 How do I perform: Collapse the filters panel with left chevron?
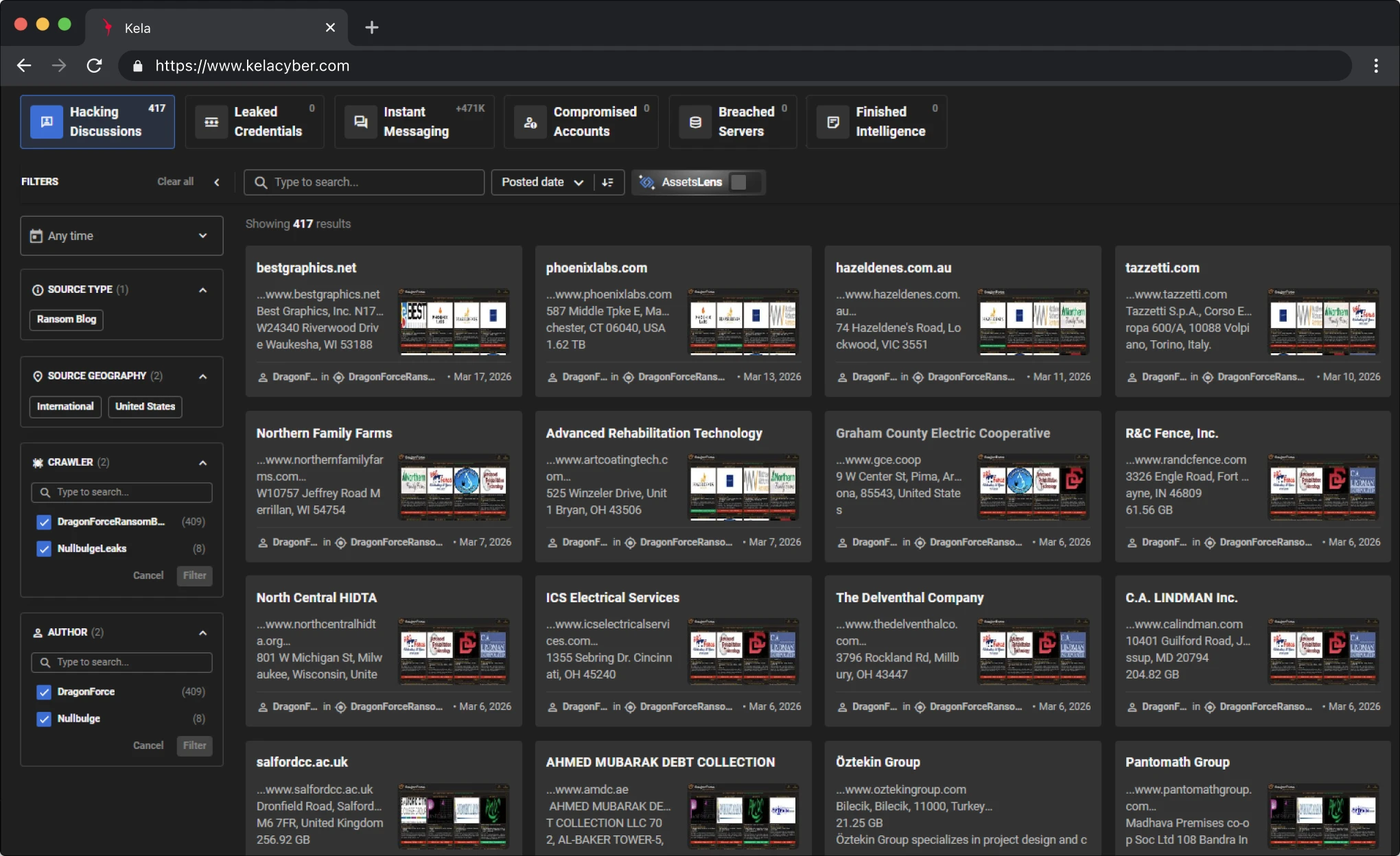217,182
